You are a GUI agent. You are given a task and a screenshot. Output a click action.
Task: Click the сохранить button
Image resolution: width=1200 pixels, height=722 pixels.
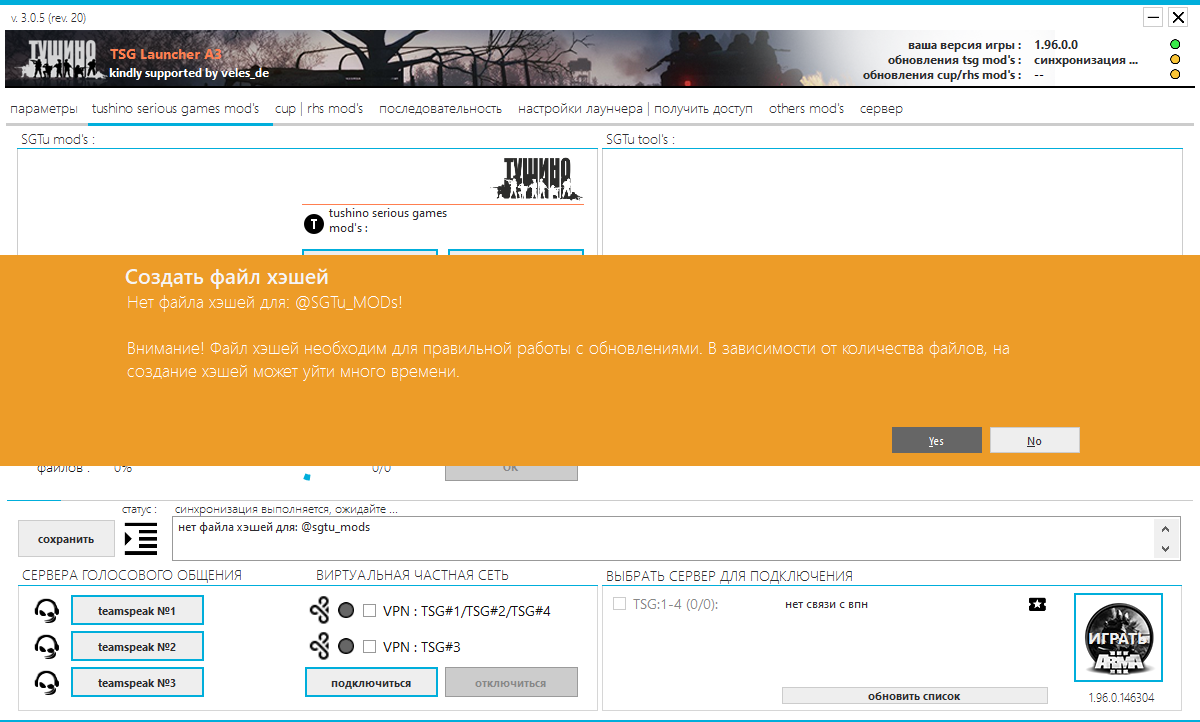(66, 539)
